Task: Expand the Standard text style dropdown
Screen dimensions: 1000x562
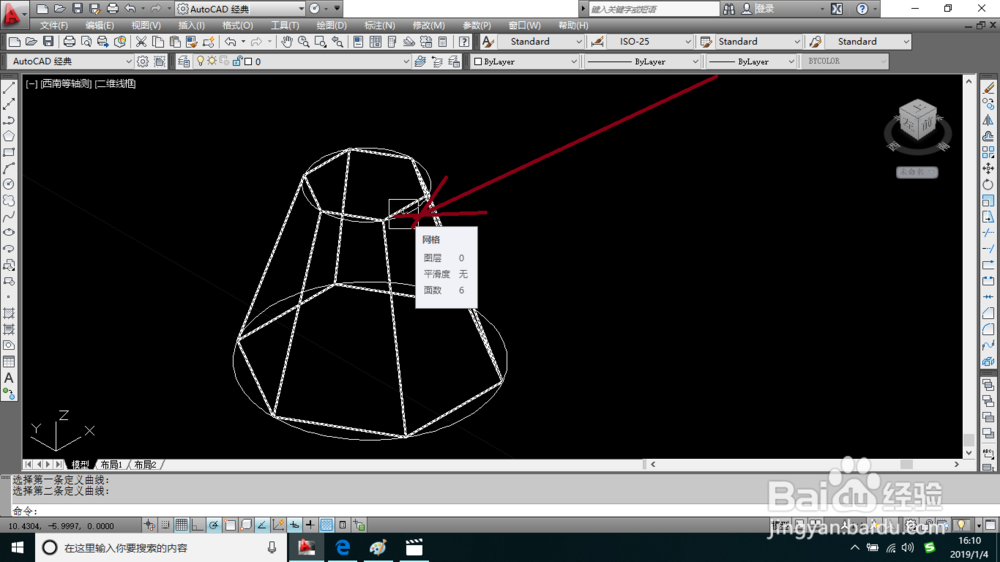Action: (578, 42)
